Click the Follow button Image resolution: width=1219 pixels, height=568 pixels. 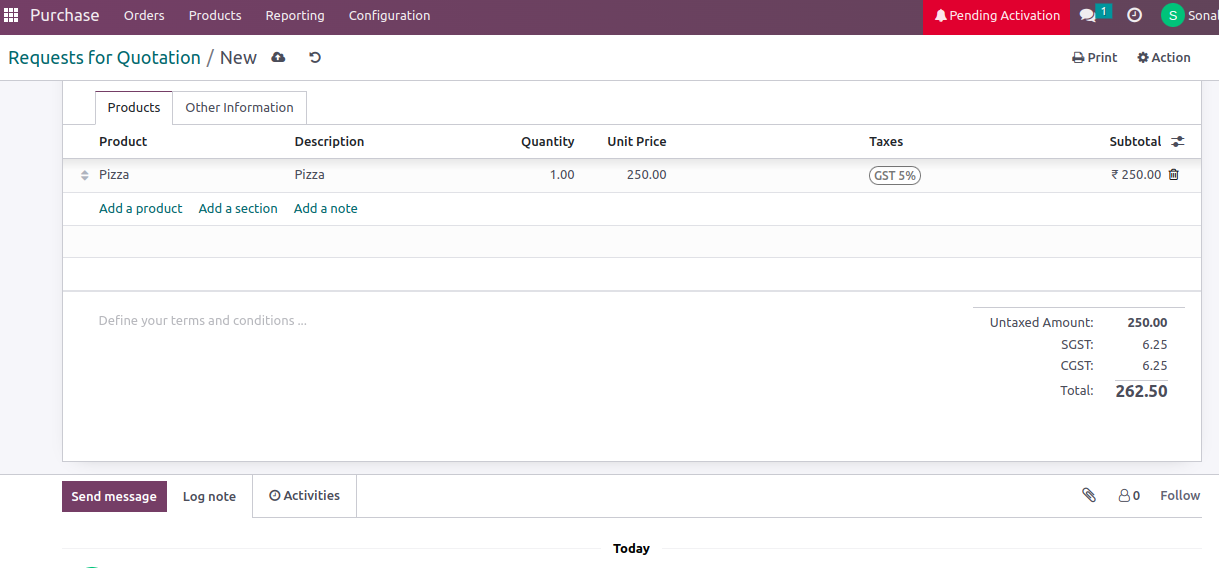coord(1179,496)
